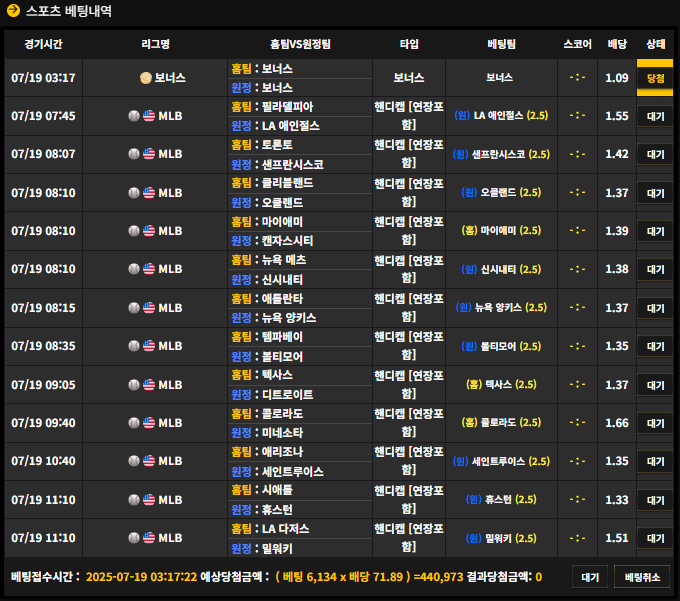This screenshot has width=680, height=601.
Task: Click away team 미네소타
Action: 282,433
